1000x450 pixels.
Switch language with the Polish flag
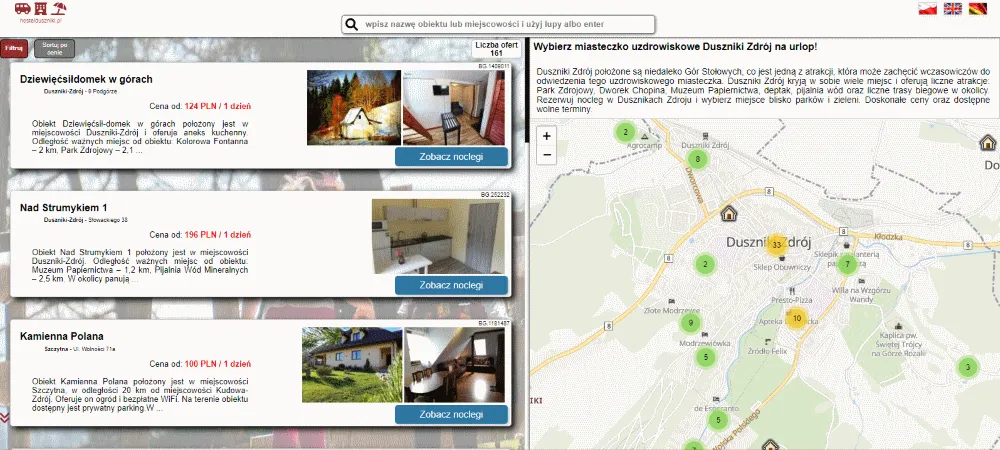[927, 8]
